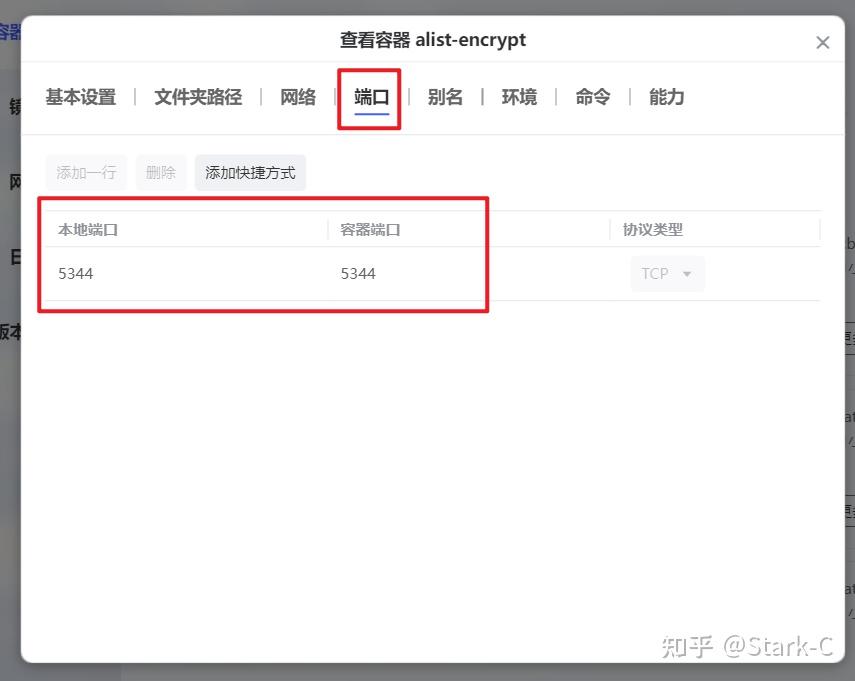Open the TCP combo box in the table row
The width and height of the screenshot is (855, 681).
667,273
